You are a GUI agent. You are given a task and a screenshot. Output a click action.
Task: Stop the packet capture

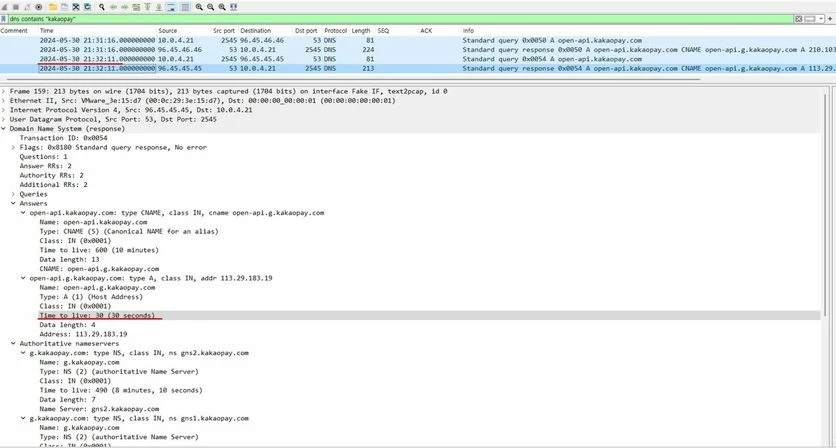16,7
